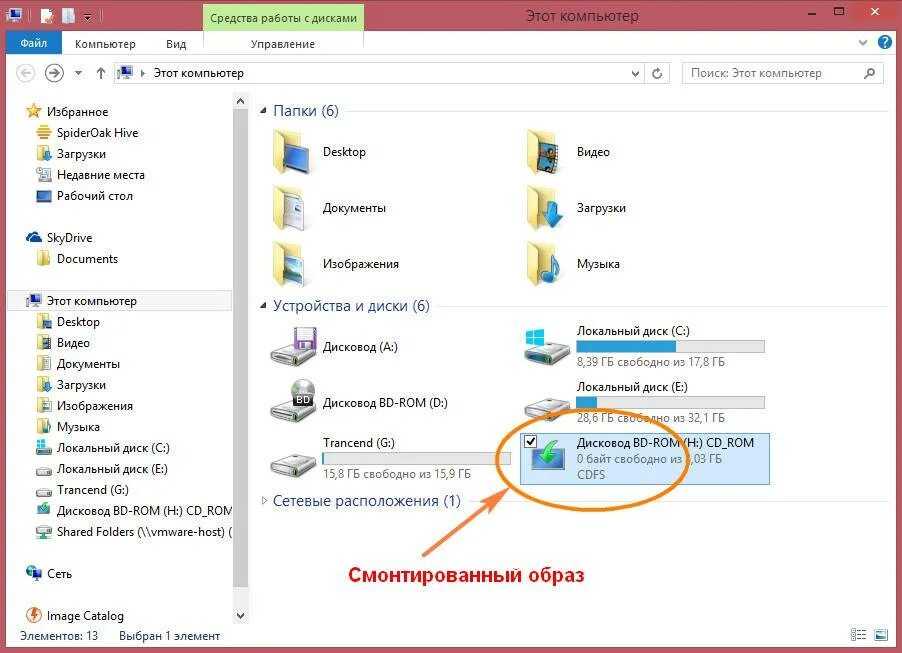Open the recent locations dropdown arrow

pyautogui.click(x=79, y=73)
